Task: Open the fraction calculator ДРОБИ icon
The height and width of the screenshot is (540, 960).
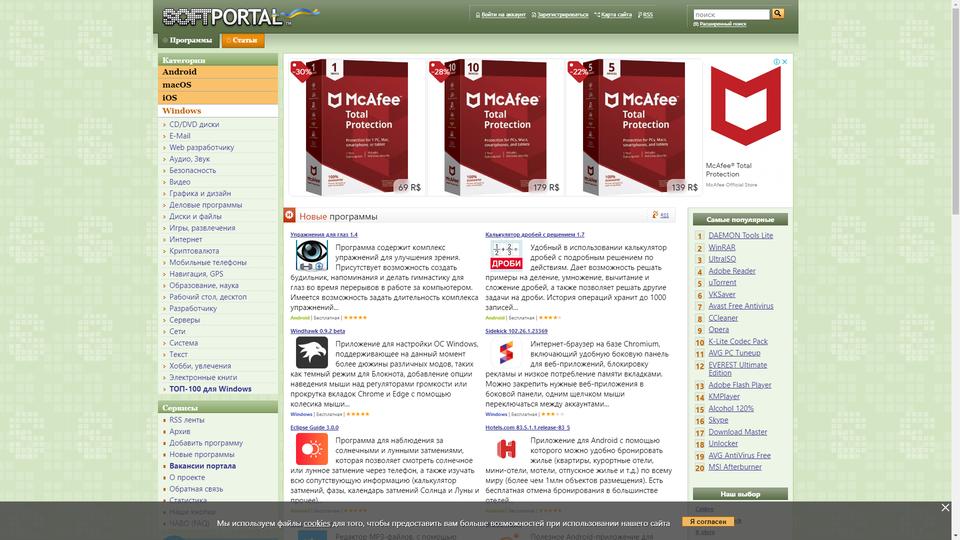Action: click(x=506, y=255)
